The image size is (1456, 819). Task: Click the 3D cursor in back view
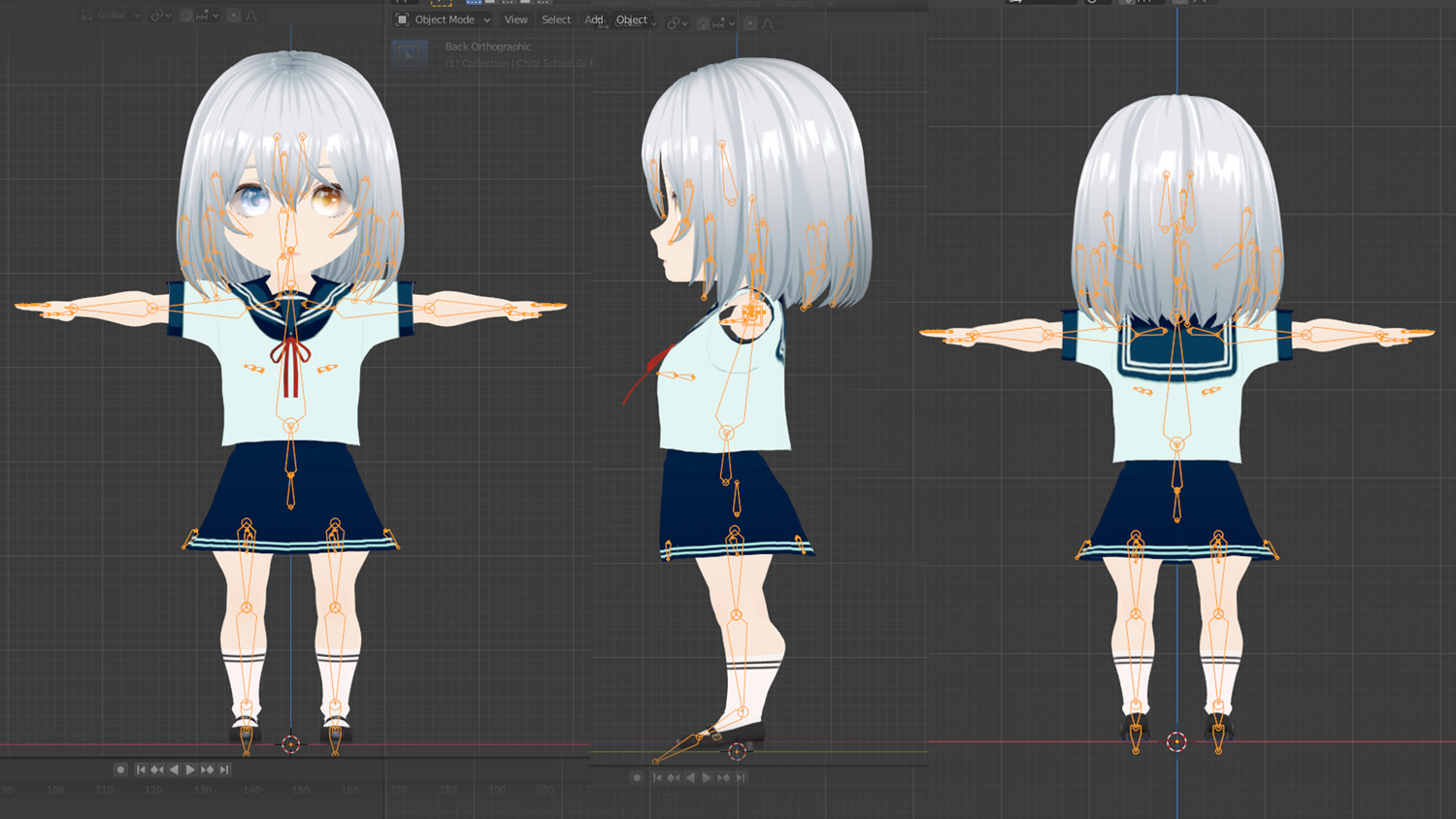click(1176, 741)
